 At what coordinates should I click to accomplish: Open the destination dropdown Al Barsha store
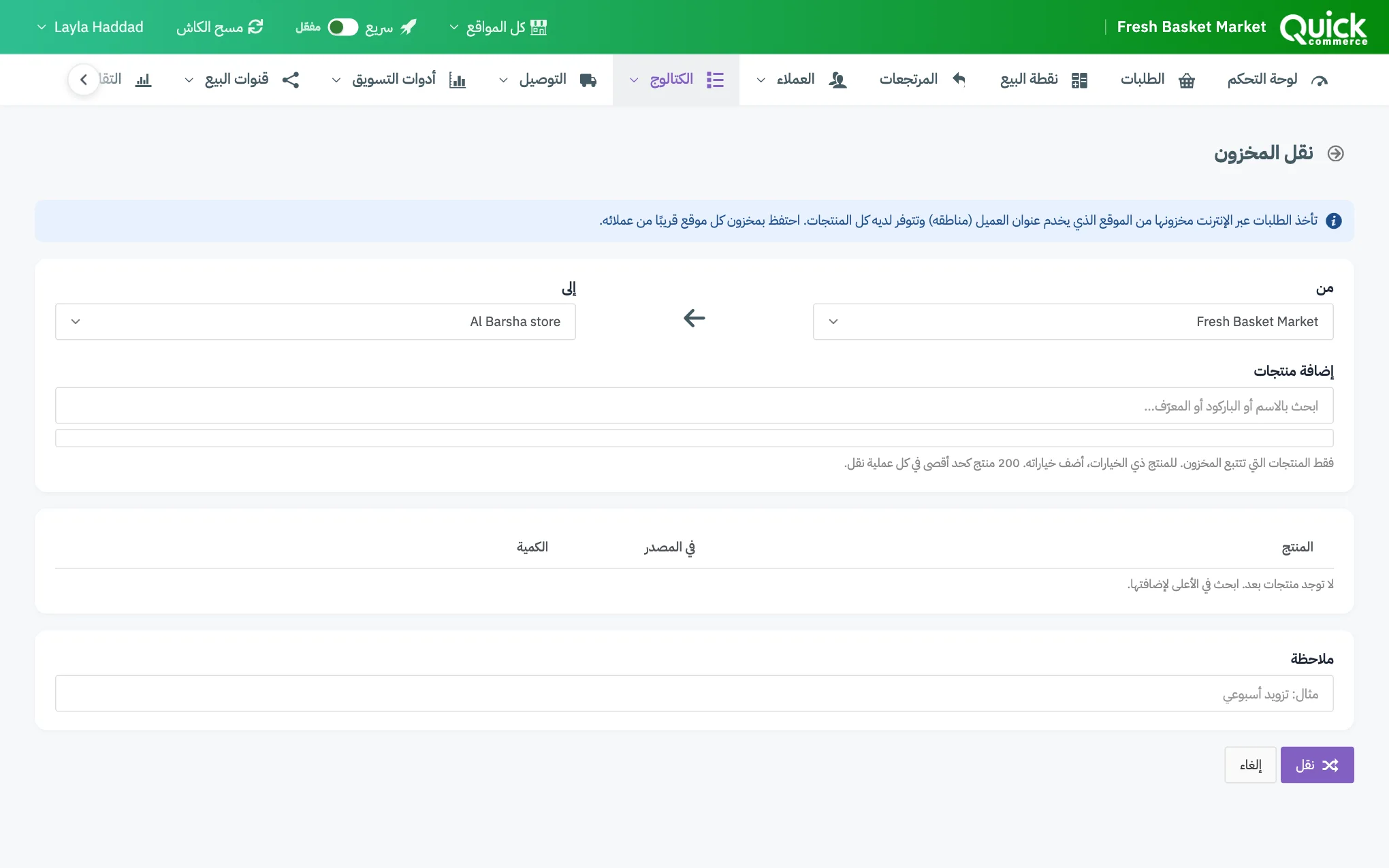315,321
